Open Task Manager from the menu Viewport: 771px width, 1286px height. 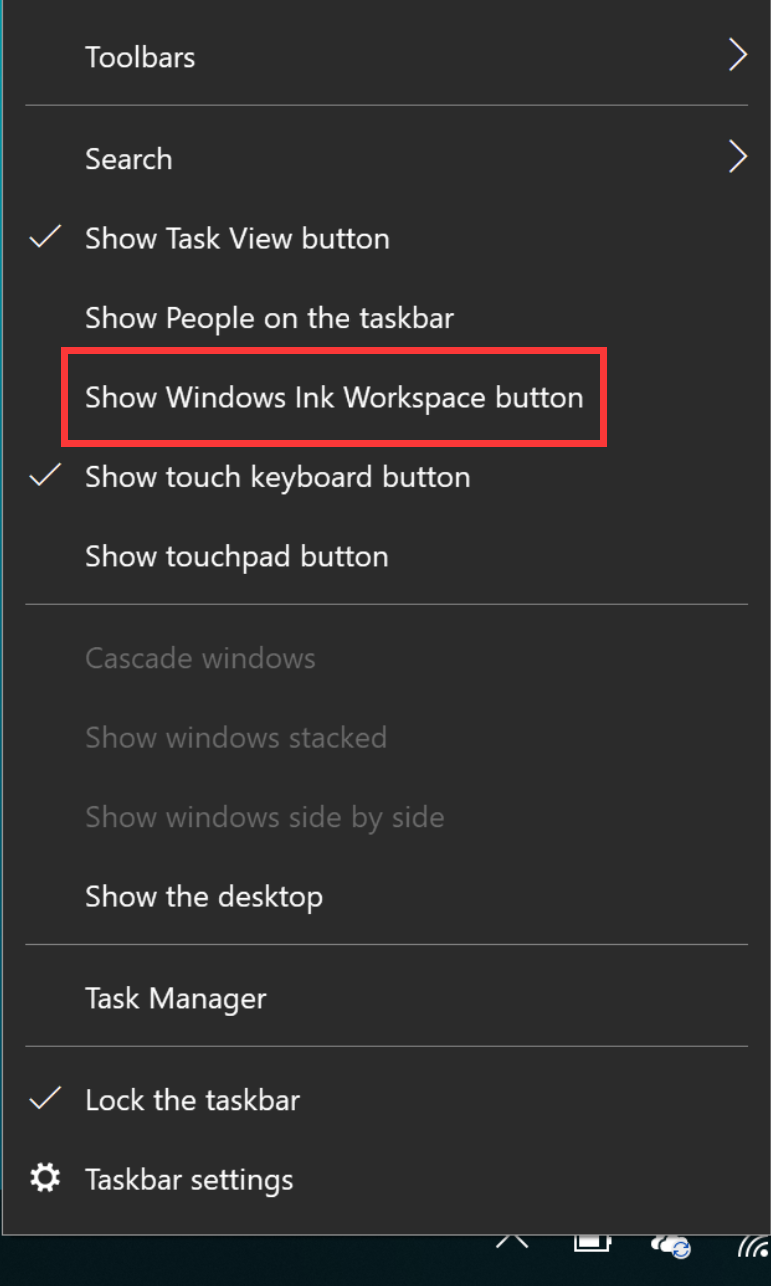pos(176,997)
